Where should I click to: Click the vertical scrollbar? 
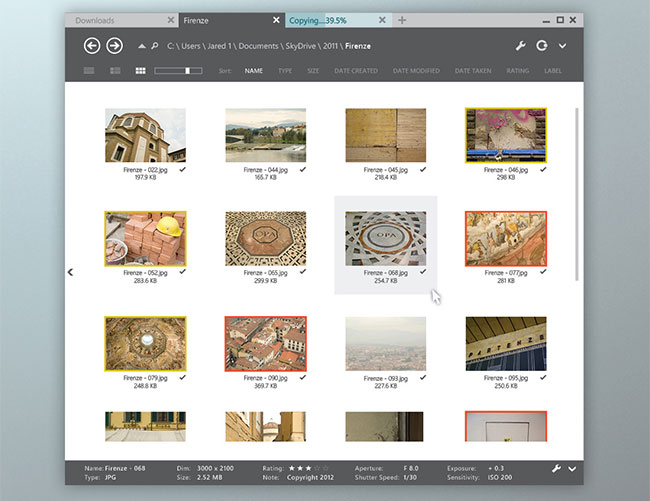[577, 194]
